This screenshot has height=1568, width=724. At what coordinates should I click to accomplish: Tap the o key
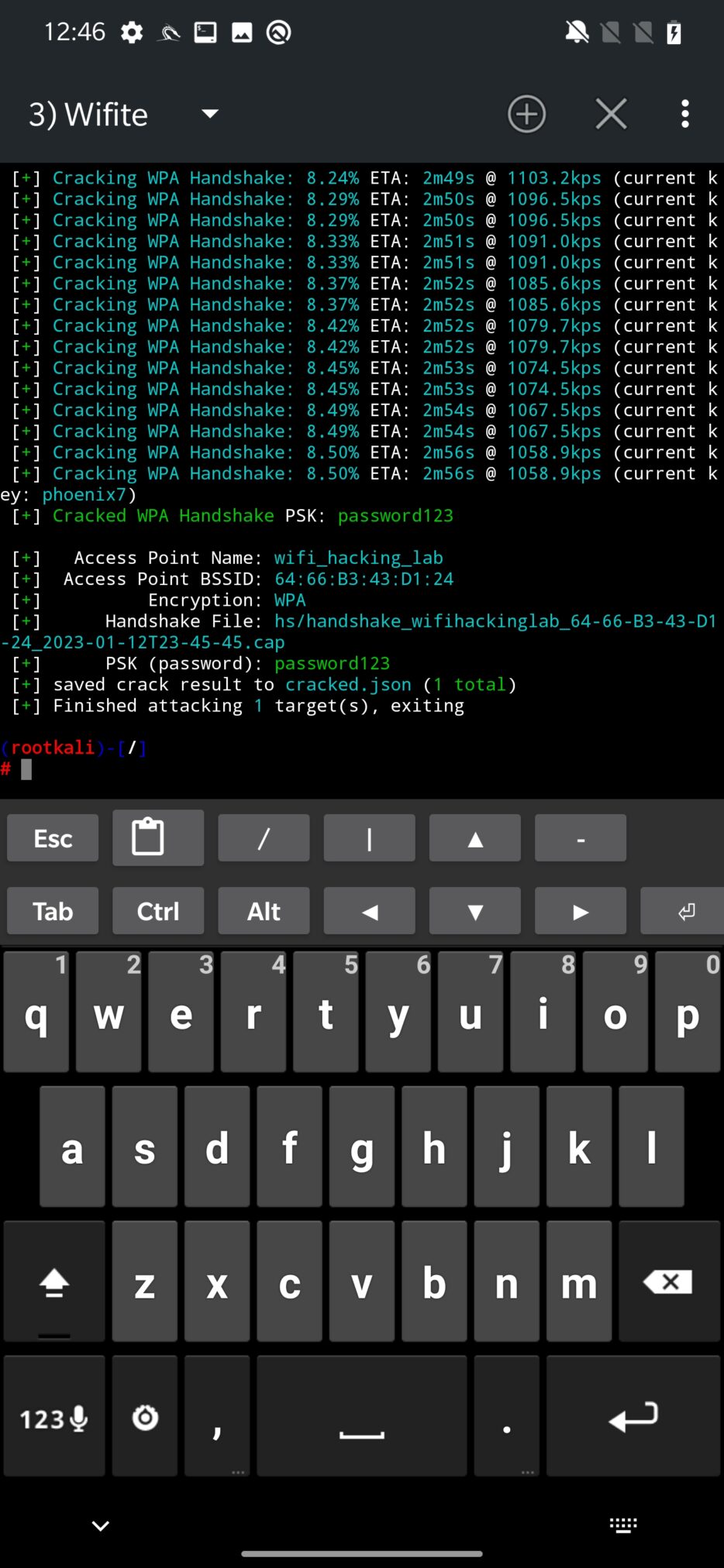coord(615,1012)
